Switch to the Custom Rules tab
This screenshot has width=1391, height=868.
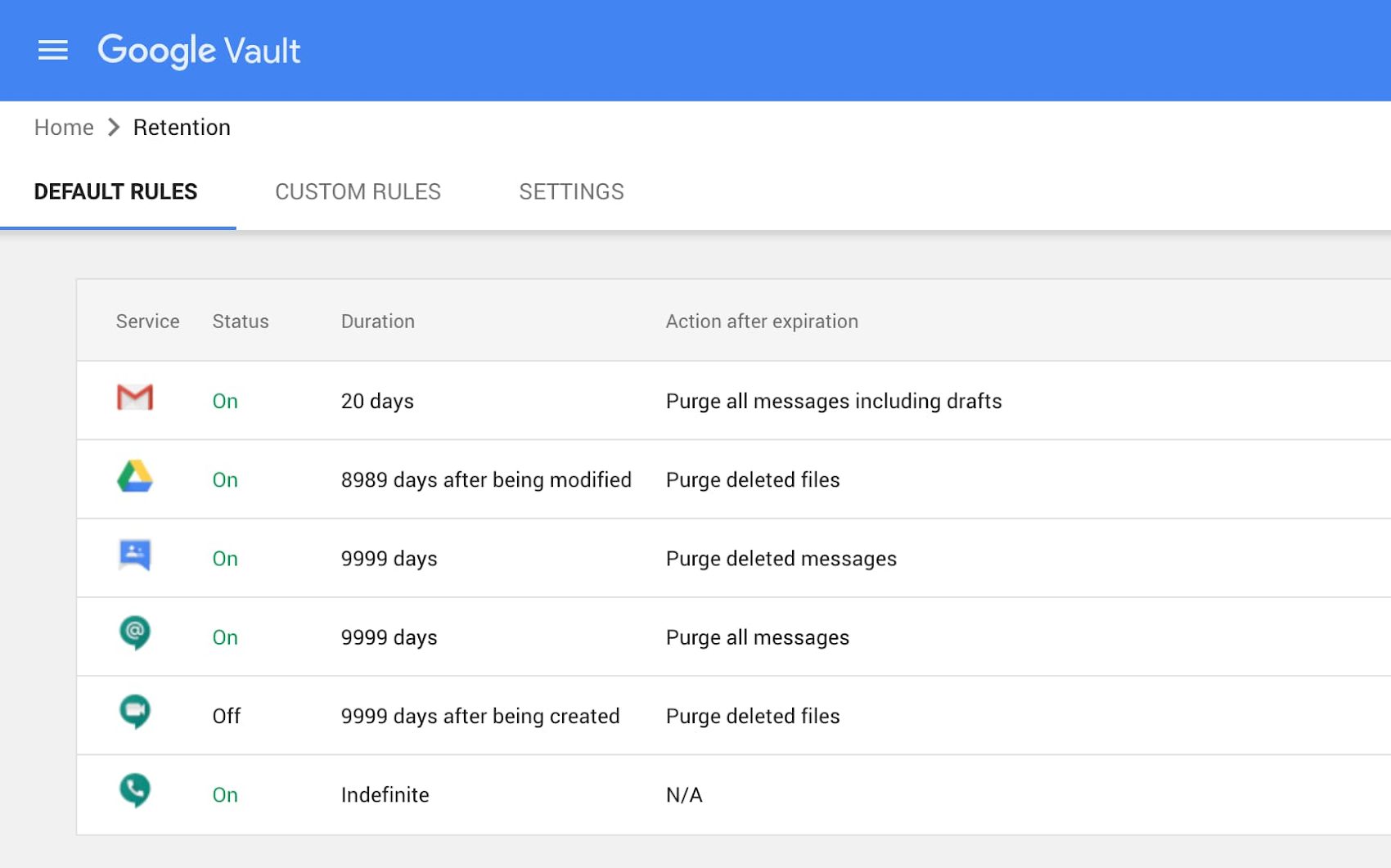[358, 191]
